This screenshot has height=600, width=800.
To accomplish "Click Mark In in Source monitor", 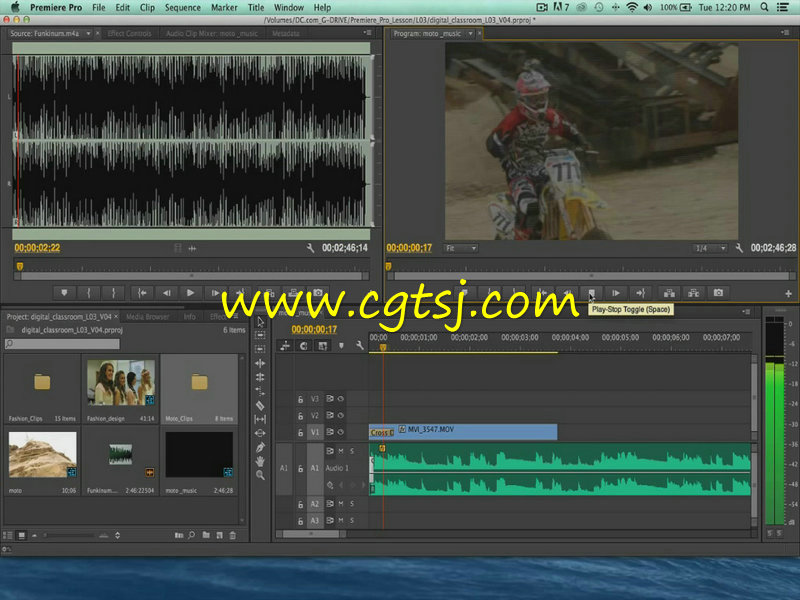I will [x=89, y=293].
